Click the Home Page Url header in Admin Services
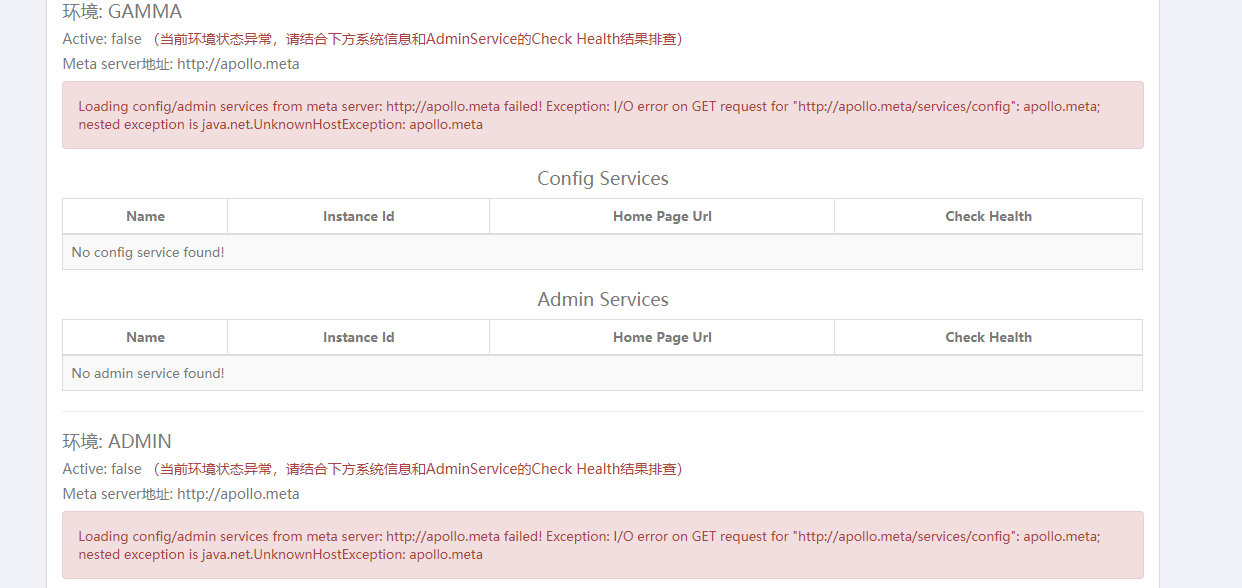 coord(661,337)
